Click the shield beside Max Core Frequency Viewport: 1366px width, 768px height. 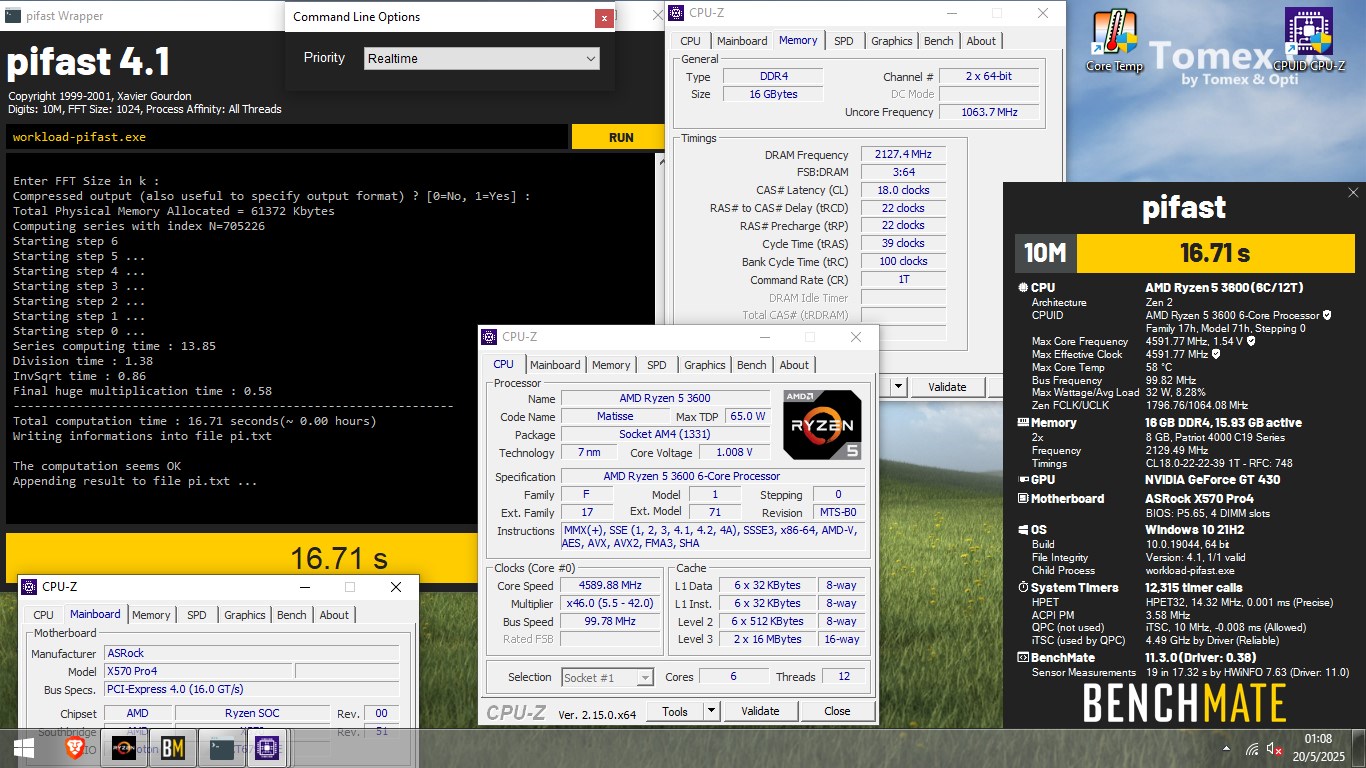(x=1251, y=341)
